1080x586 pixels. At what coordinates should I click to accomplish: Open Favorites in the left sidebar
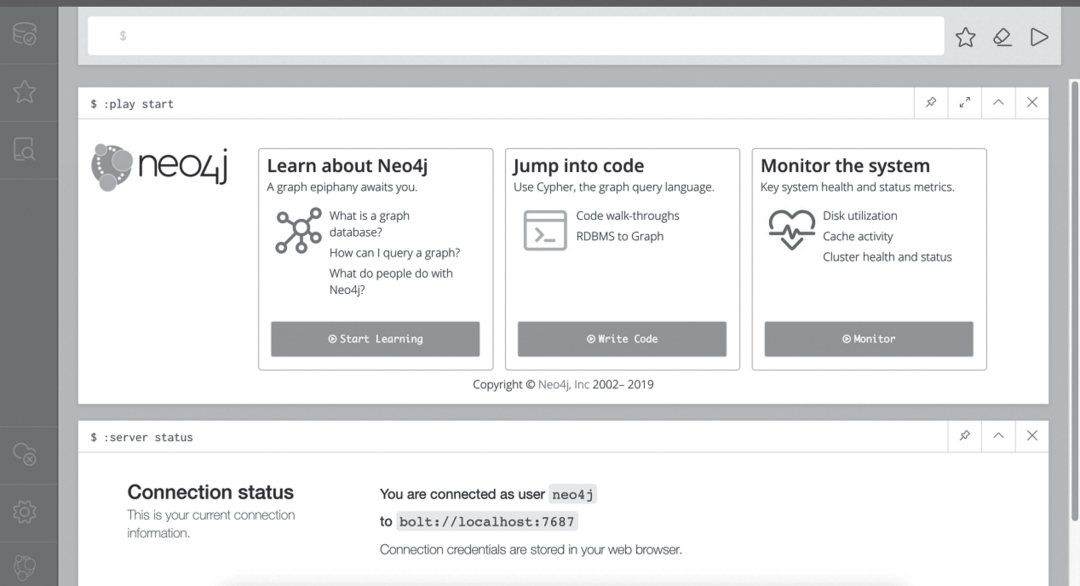25,92
